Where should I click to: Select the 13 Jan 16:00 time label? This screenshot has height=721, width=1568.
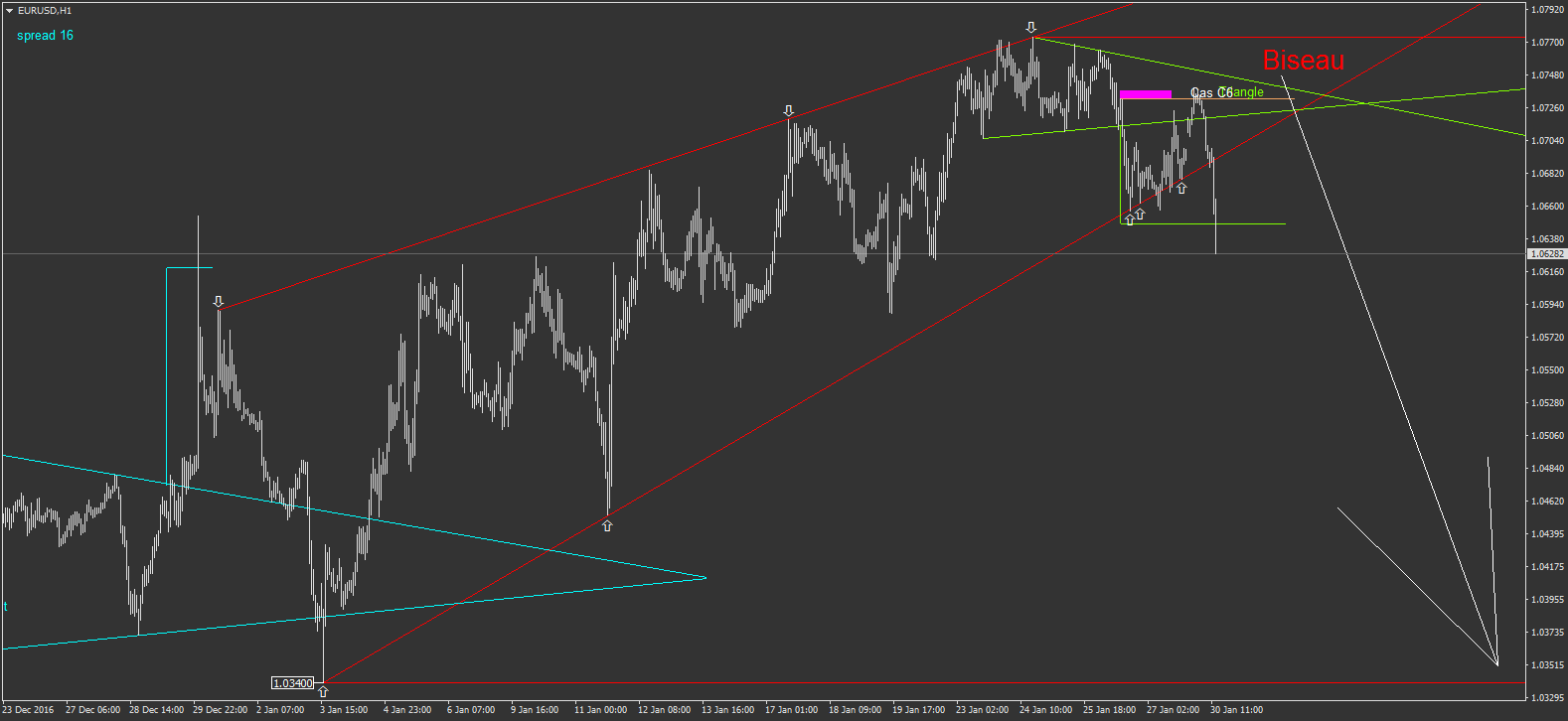pos(728,710)
